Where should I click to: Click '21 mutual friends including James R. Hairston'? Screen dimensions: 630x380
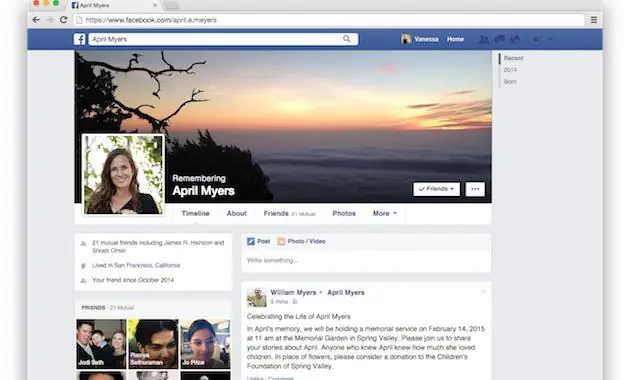coord(158,247)
